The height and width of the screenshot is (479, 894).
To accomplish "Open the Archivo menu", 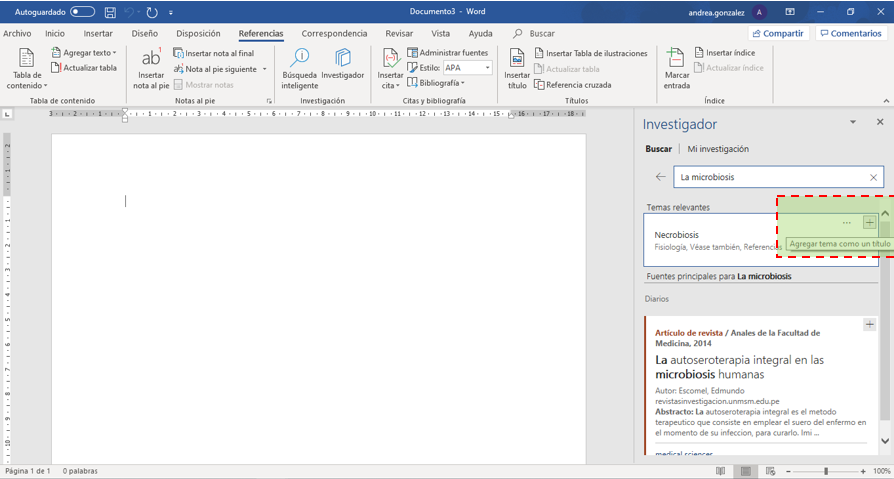I will [17, 34].
